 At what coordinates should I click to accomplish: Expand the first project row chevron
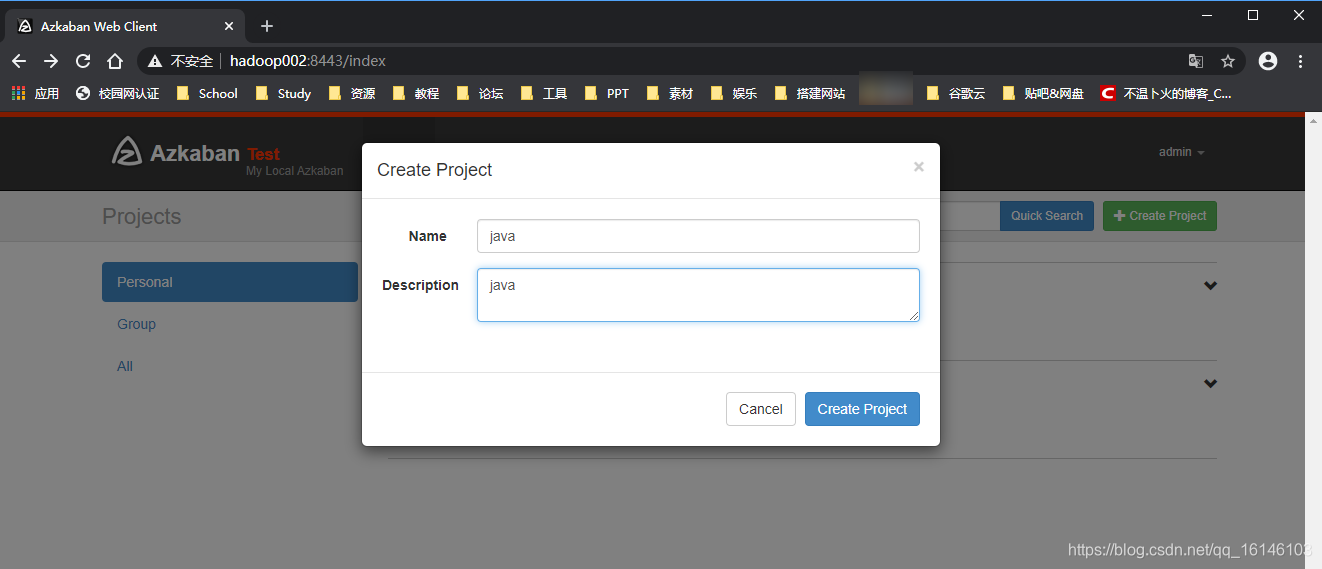1210,286
